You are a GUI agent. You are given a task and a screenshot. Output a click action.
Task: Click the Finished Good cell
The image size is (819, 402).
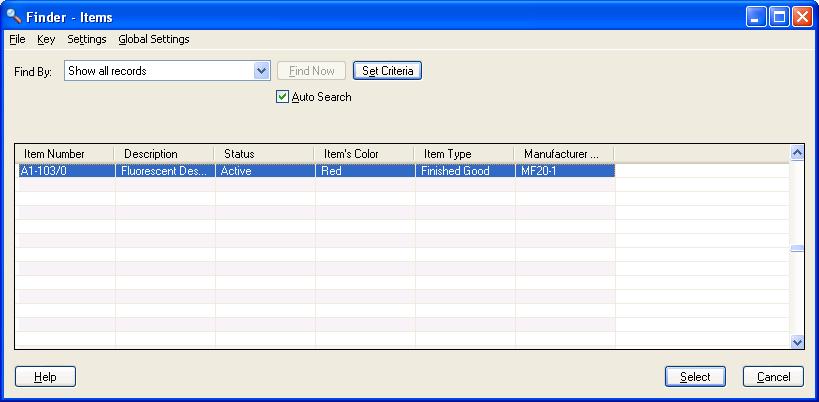465,171
